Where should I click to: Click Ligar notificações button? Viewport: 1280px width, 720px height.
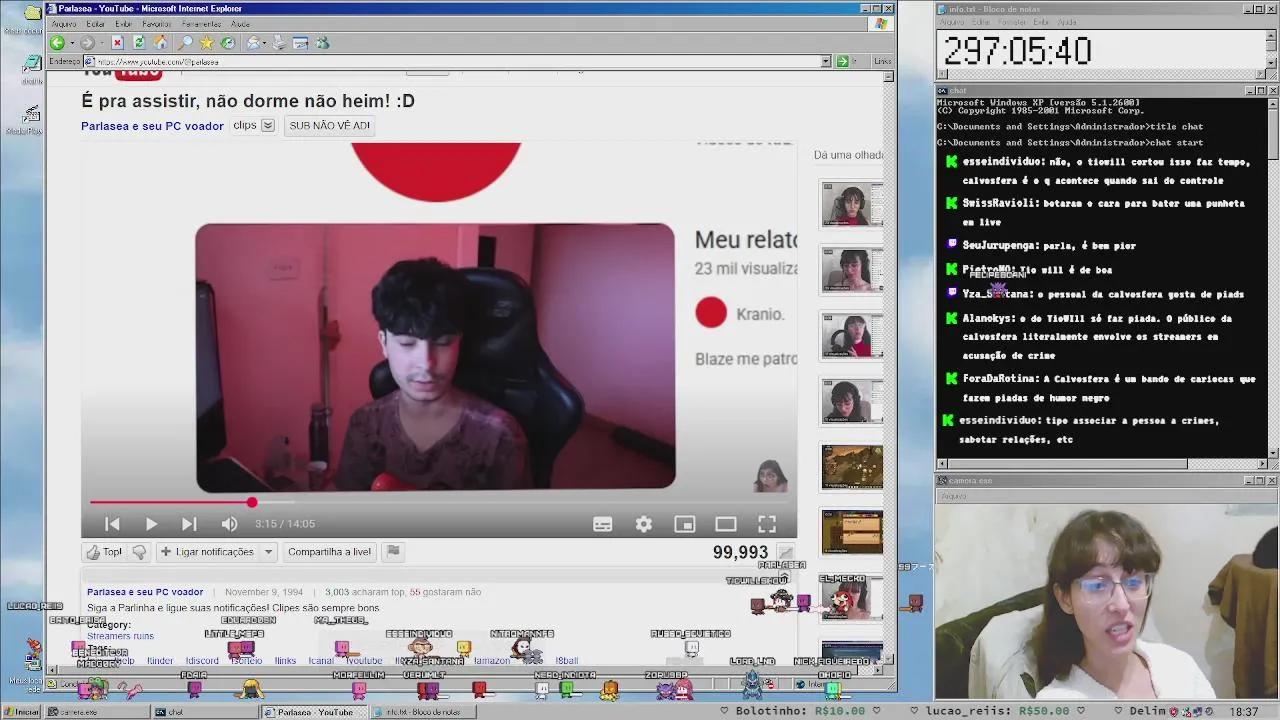pyautogui.click(x=206, y=552)
